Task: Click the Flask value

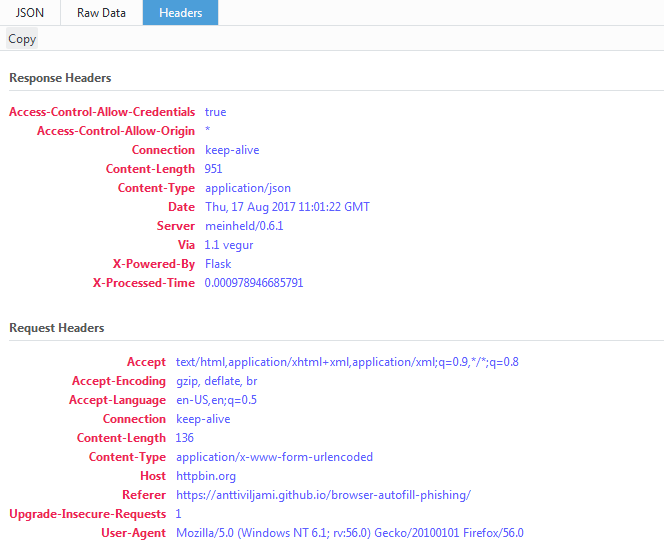Action: 218,264
